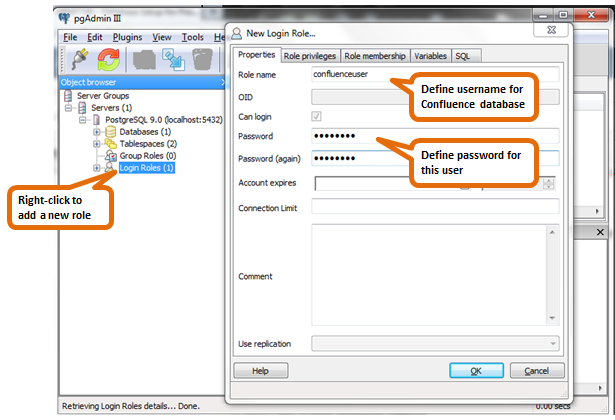Image resolution: width=615 pixels, height=420 pixels.
Task: Open the Plugins menu
Action: pyautogui.click(x=127, y=37)
